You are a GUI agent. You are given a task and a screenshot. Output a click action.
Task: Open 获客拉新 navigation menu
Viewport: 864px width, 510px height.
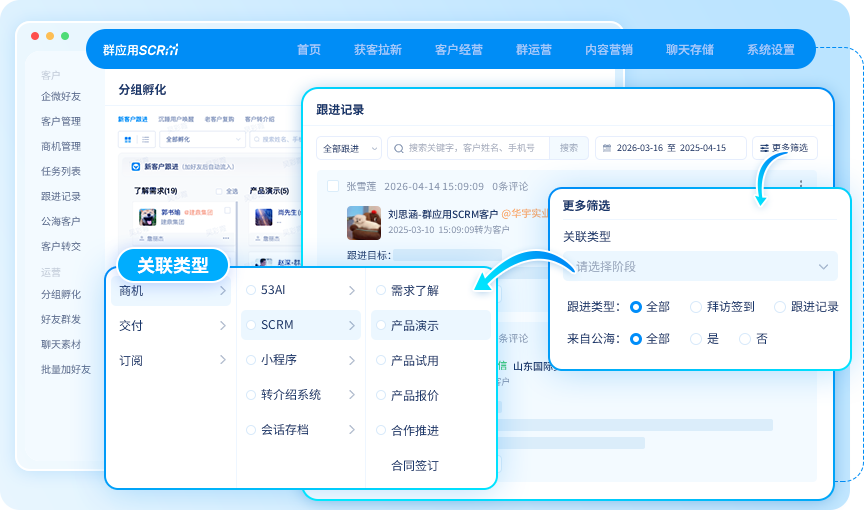[x=378, y=50]
